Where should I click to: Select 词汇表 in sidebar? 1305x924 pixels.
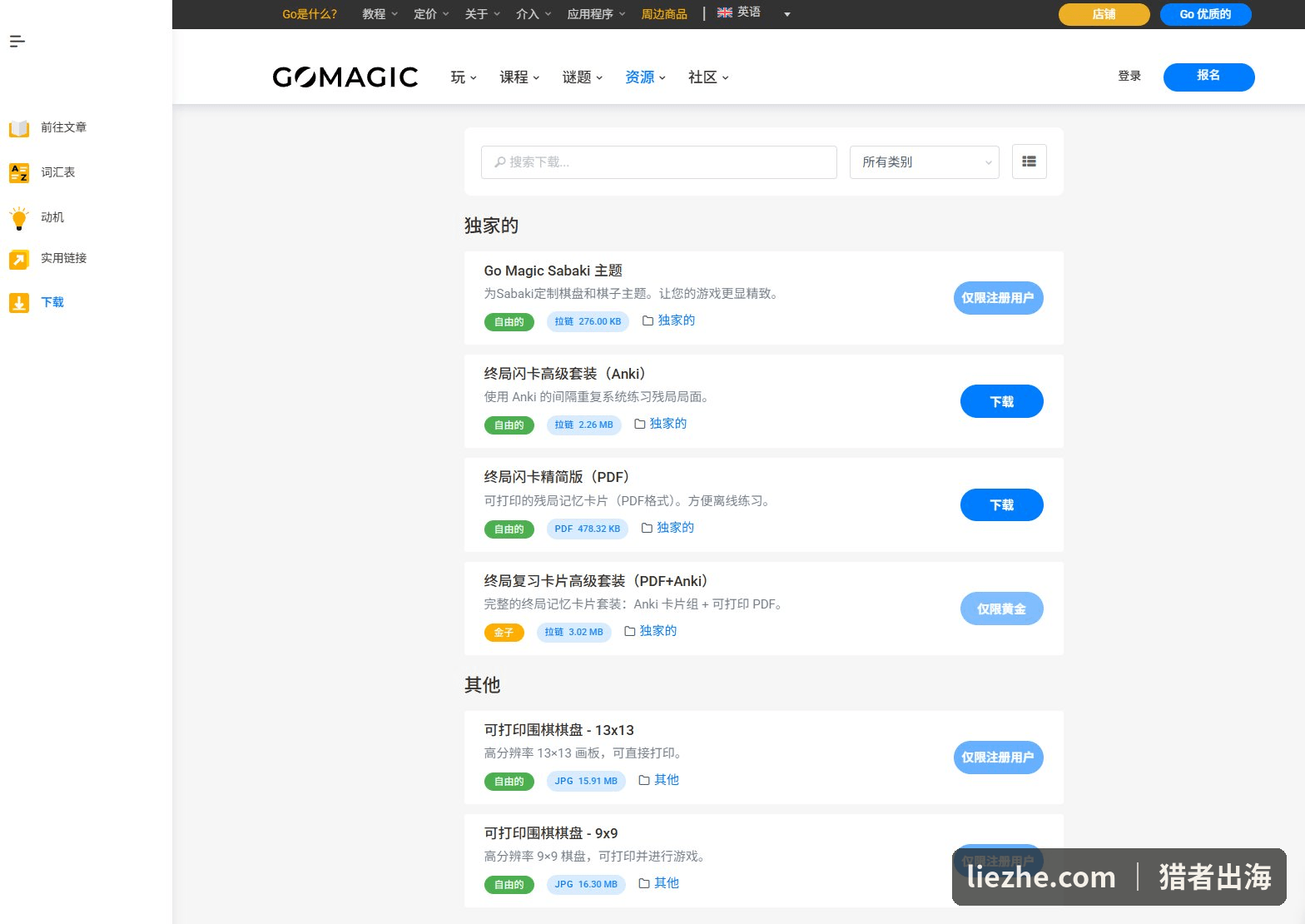click(58, 172)
